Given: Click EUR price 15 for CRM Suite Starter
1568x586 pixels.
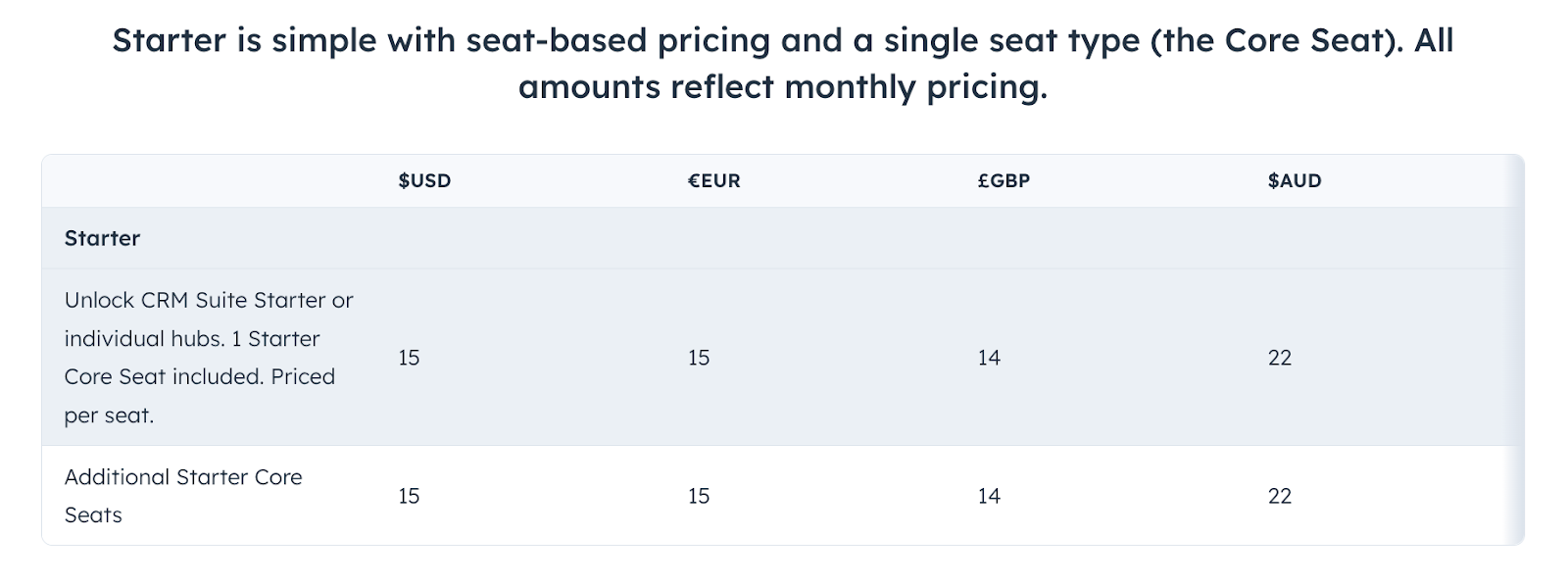Looking at the screenshot, I should coord(699,358).
